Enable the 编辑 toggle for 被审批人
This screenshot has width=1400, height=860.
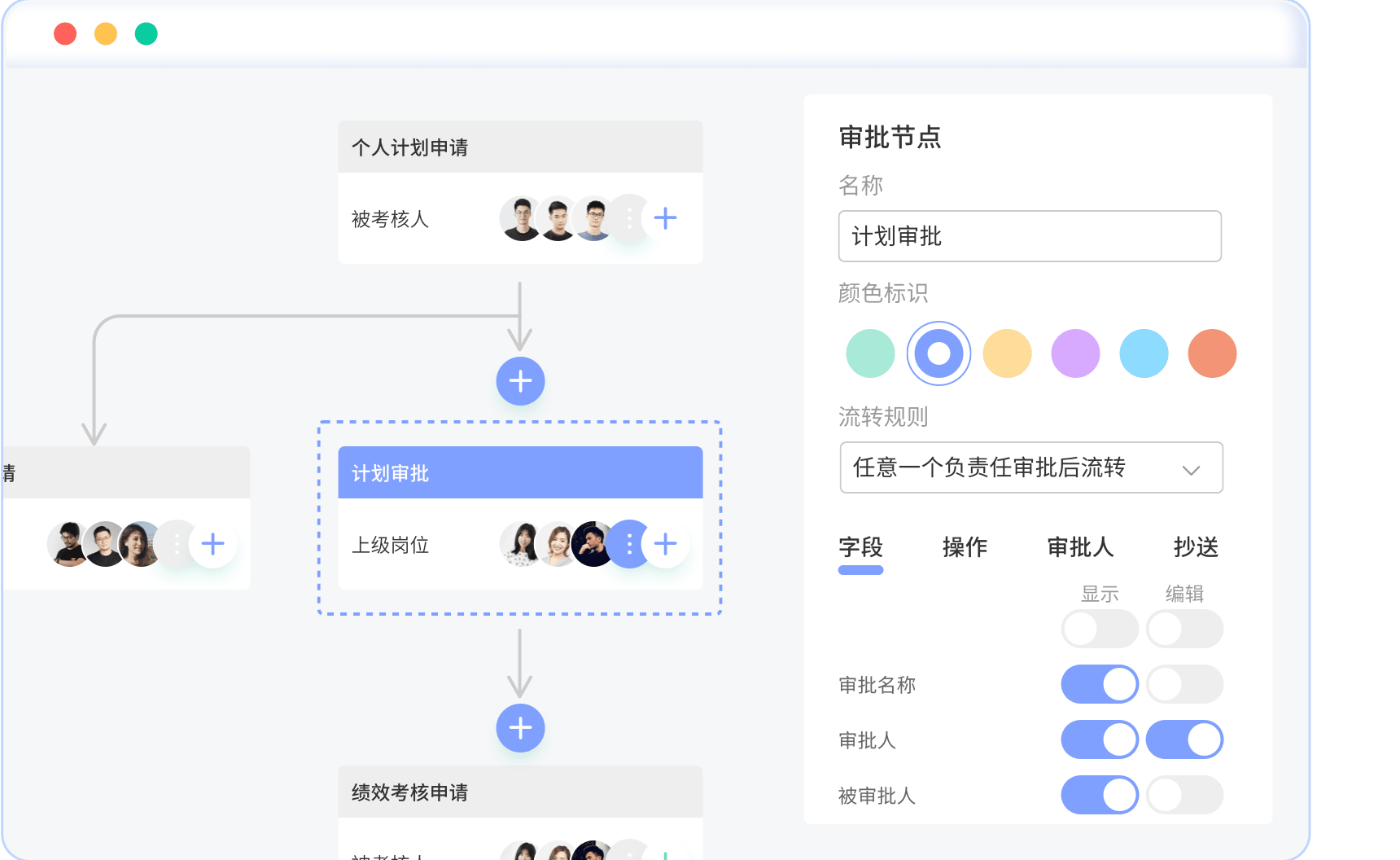[x=1184, y=795]
